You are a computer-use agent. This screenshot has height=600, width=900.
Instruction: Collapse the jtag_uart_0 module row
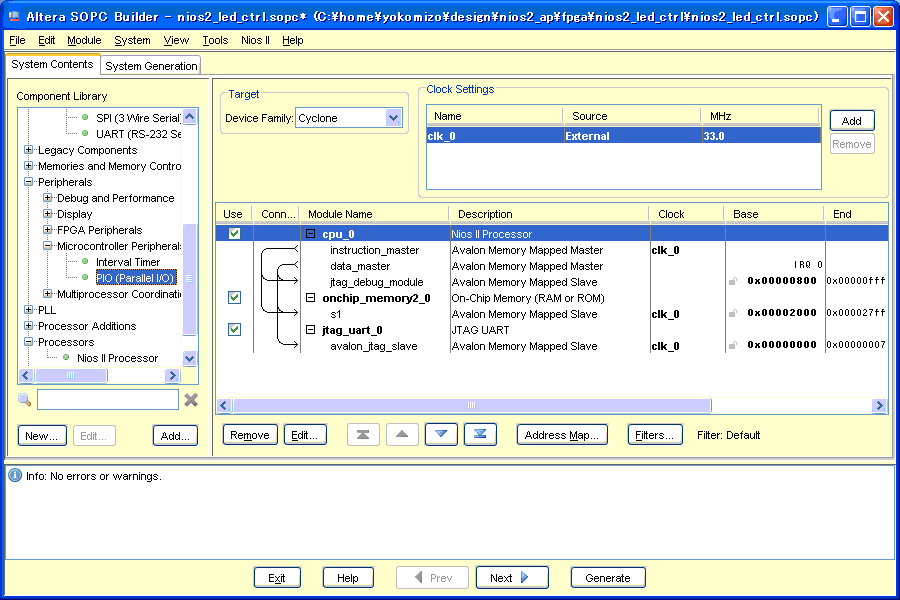311,330
